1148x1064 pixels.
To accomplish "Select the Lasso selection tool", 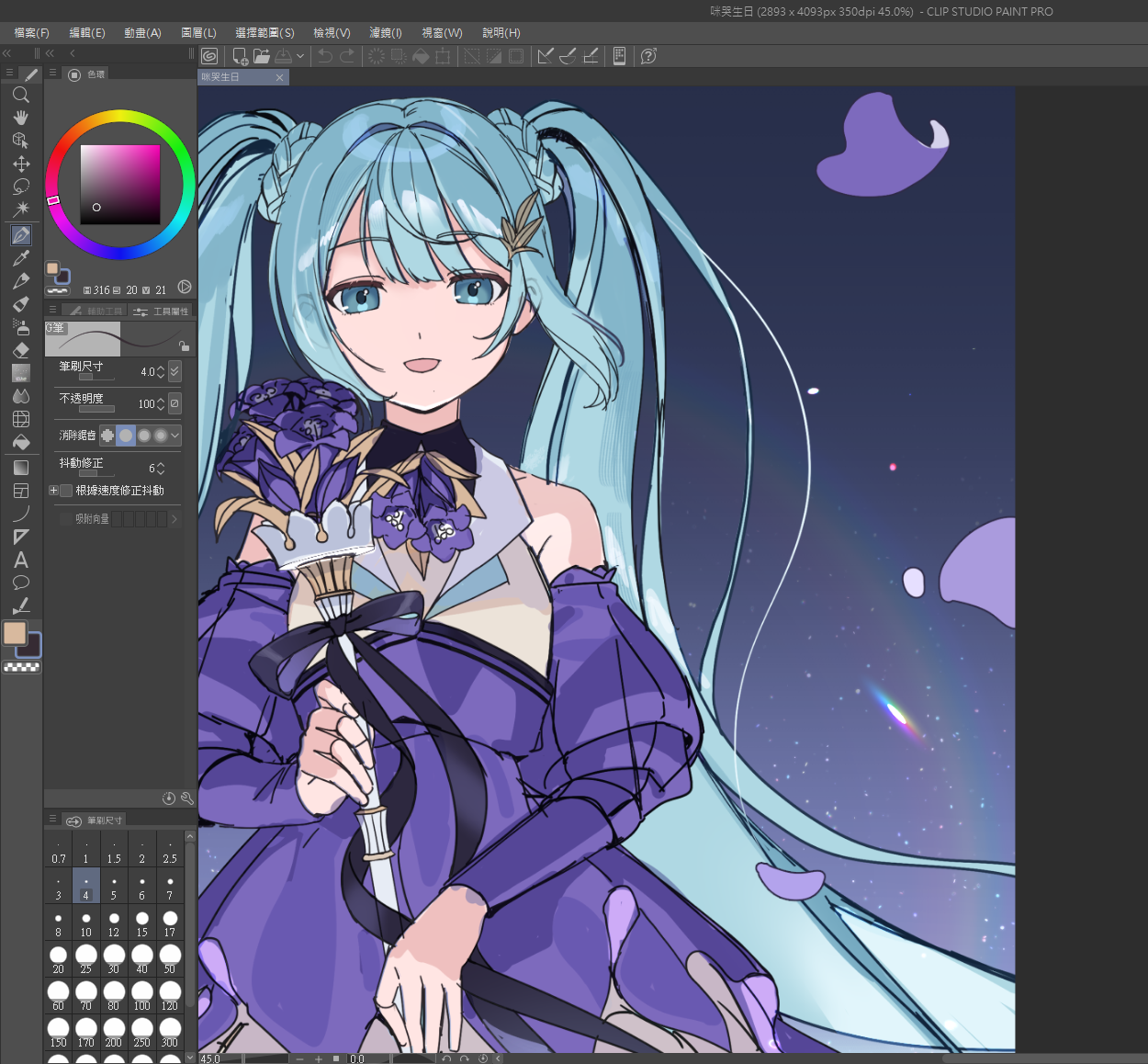I will 21,187.
